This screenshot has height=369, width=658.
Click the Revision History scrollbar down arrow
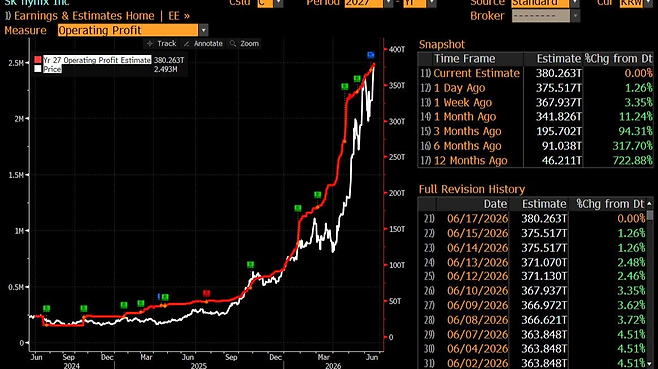(650, 364)
